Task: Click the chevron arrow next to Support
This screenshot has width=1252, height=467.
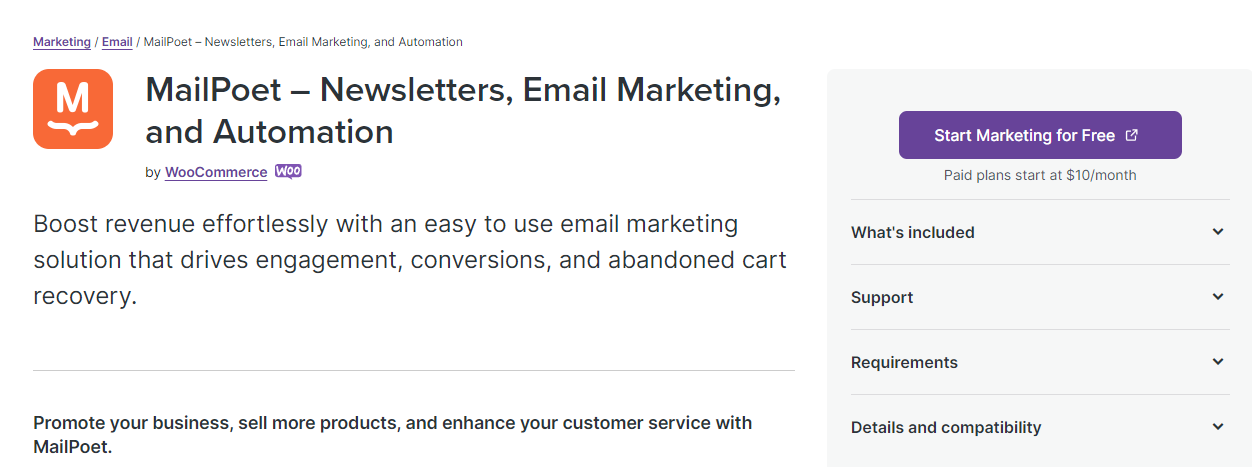Action: click(x=1218, y=297)
